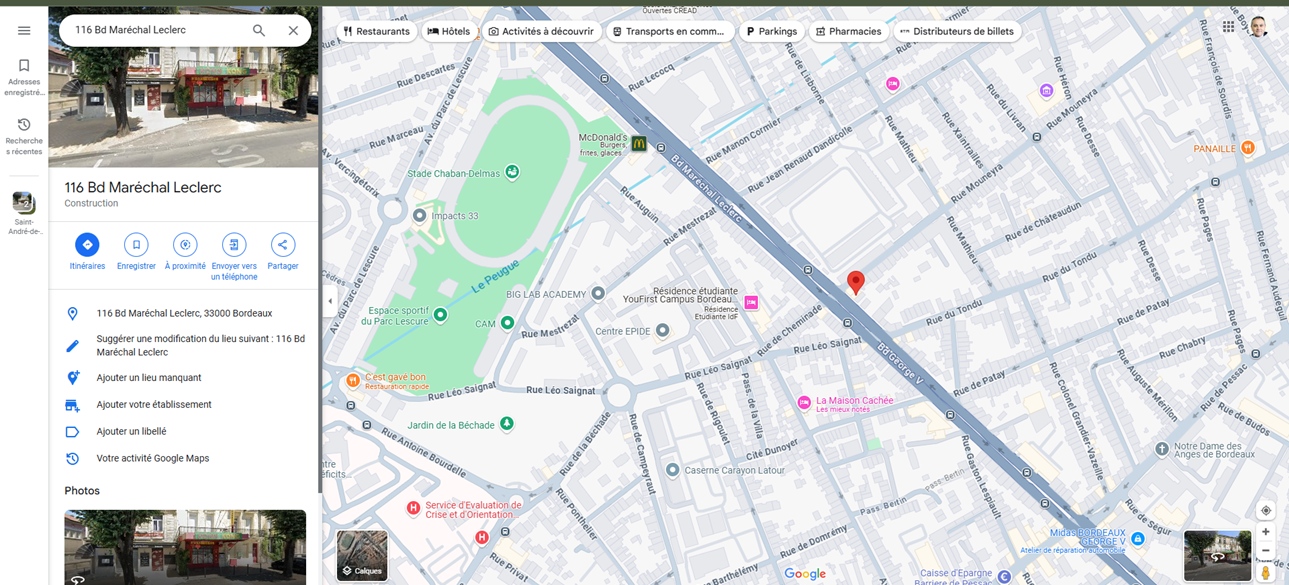Click Centre EPIDE marker

pyautogui.click(x=662, y=331)
